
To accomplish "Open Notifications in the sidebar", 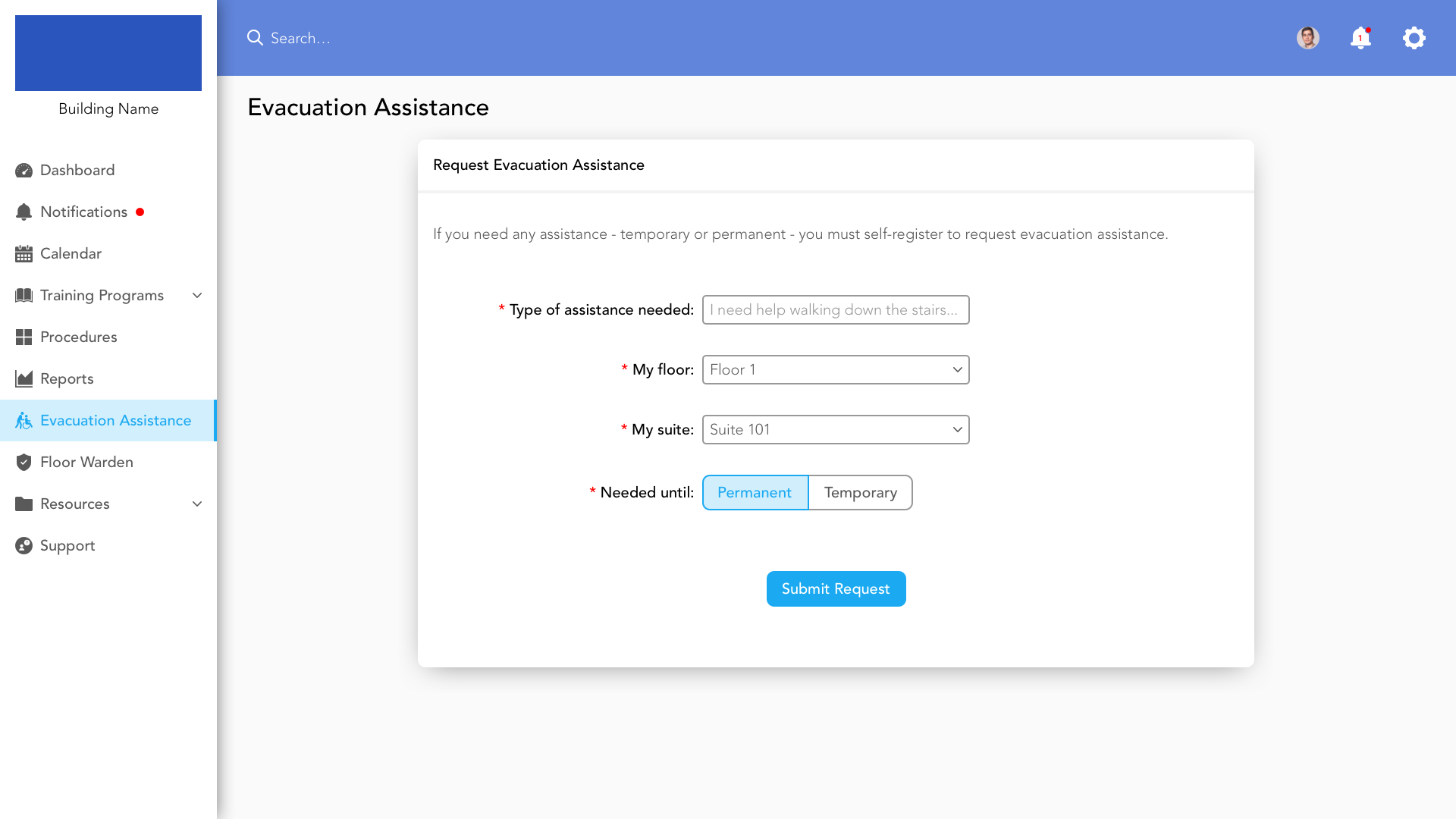I will coord(83,212).
